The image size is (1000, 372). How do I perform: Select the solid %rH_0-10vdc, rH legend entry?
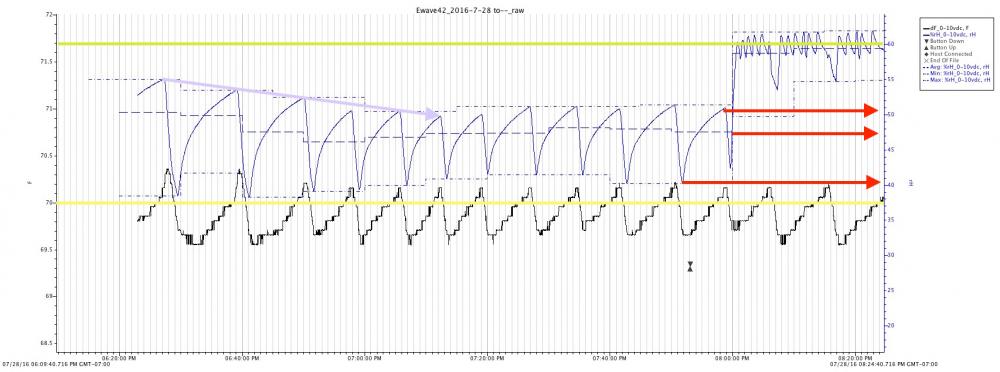(x=950, y=34)
